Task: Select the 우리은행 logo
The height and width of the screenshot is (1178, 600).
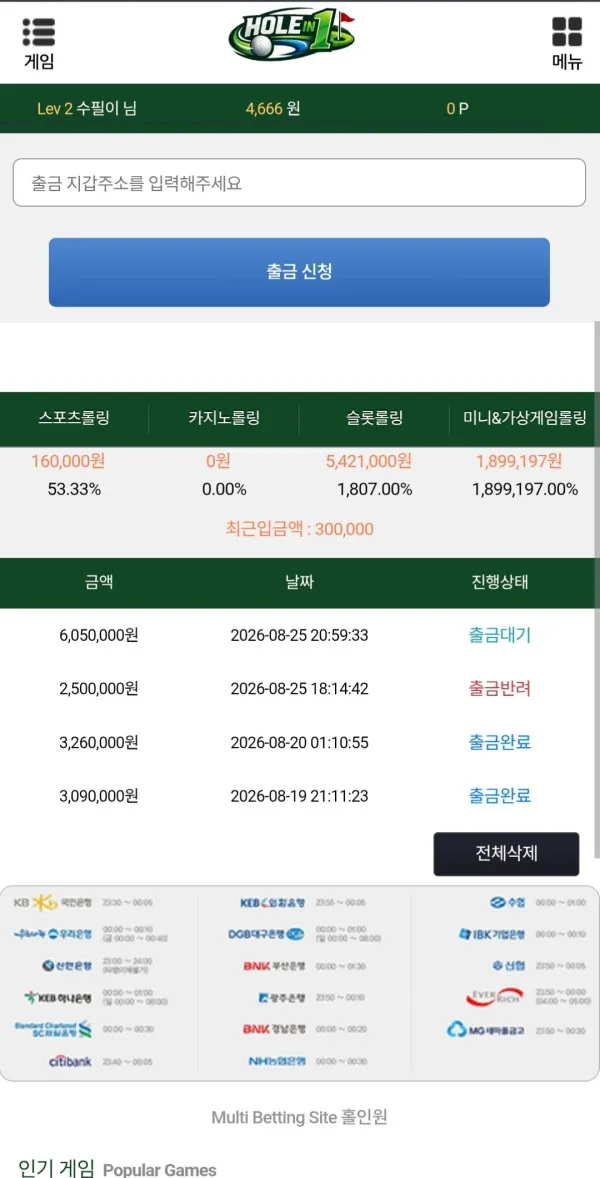Action: click(x=53, y=934)
